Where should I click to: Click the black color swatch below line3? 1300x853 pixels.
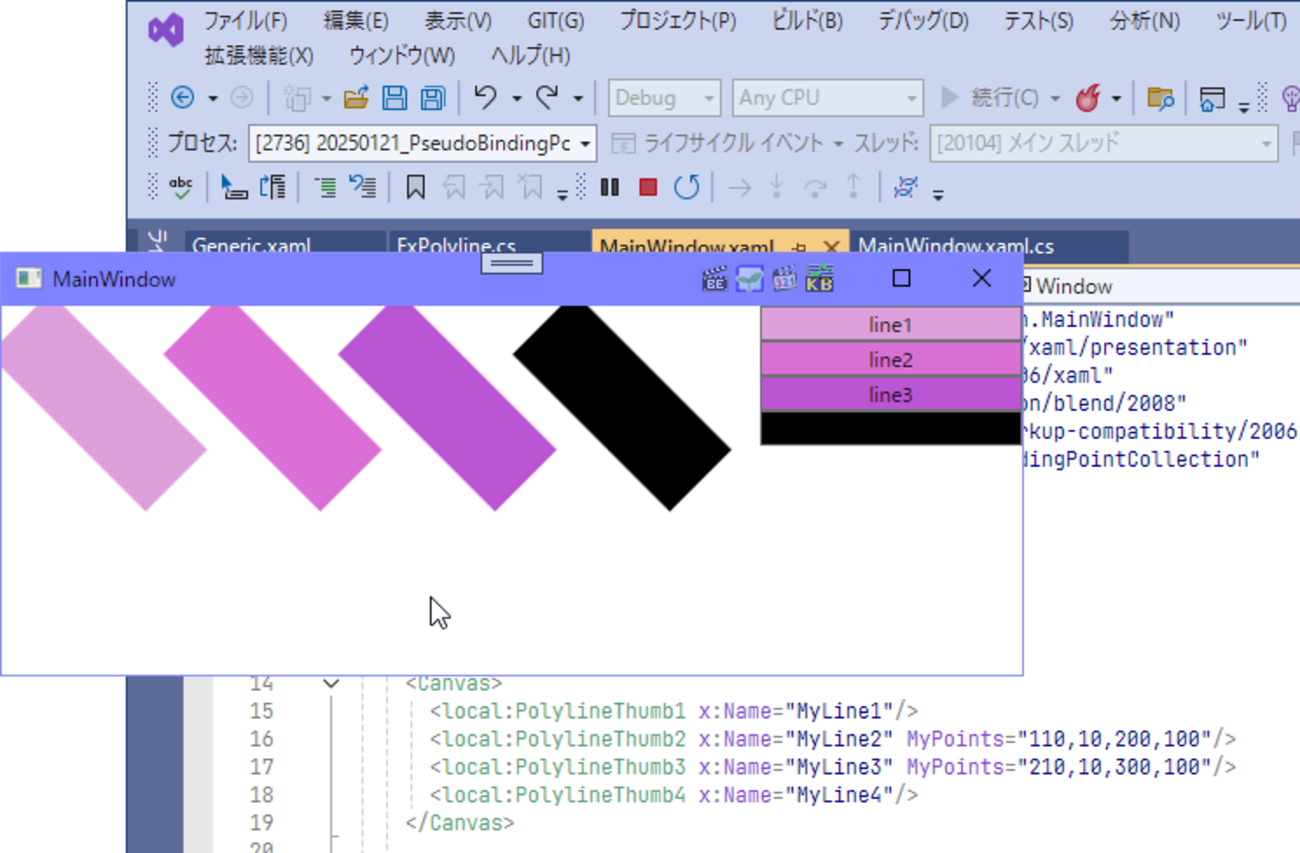coord(889,429)
